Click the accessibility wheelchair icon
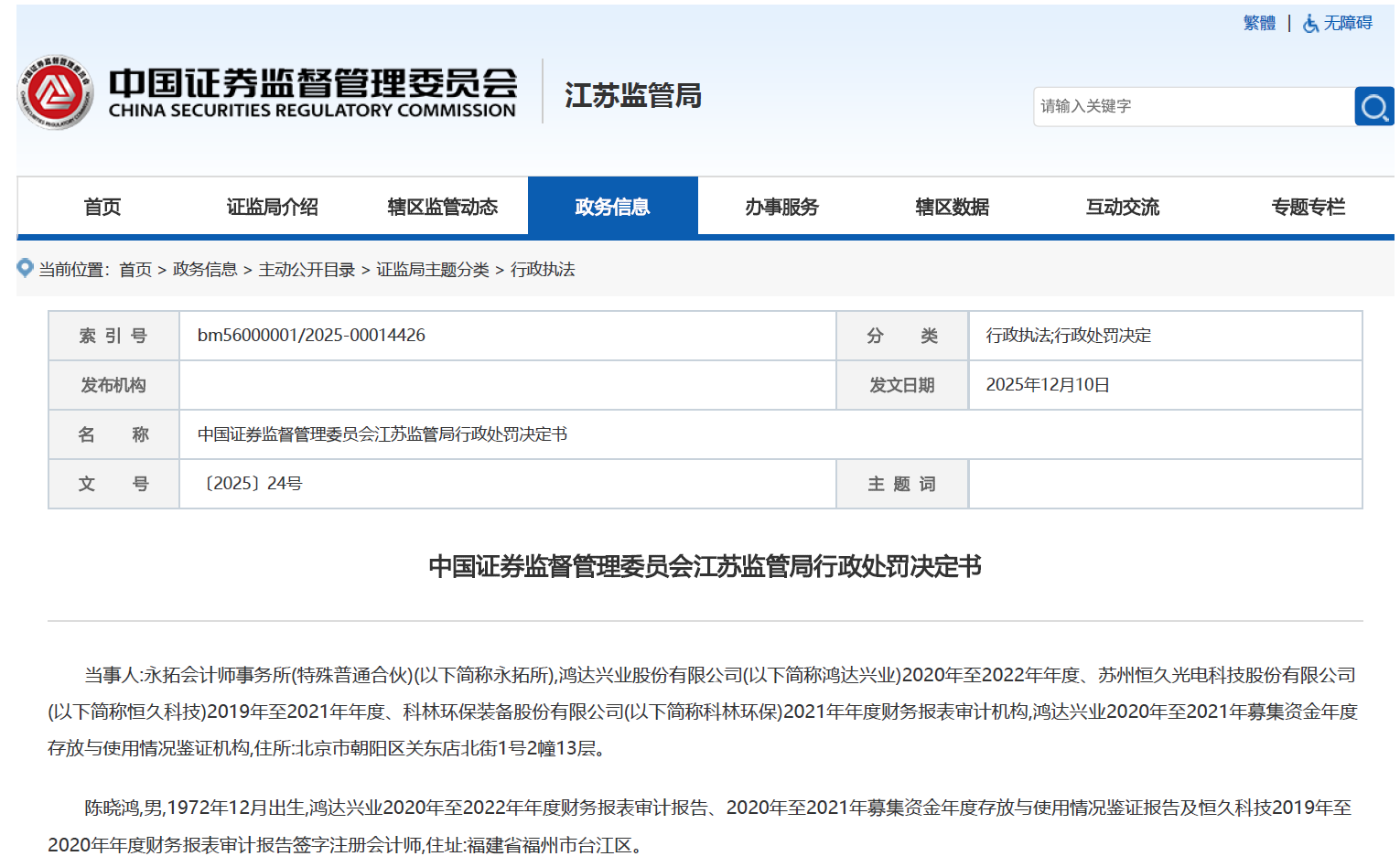This screenshot has height=867, width=1400. coord(1310,24)
